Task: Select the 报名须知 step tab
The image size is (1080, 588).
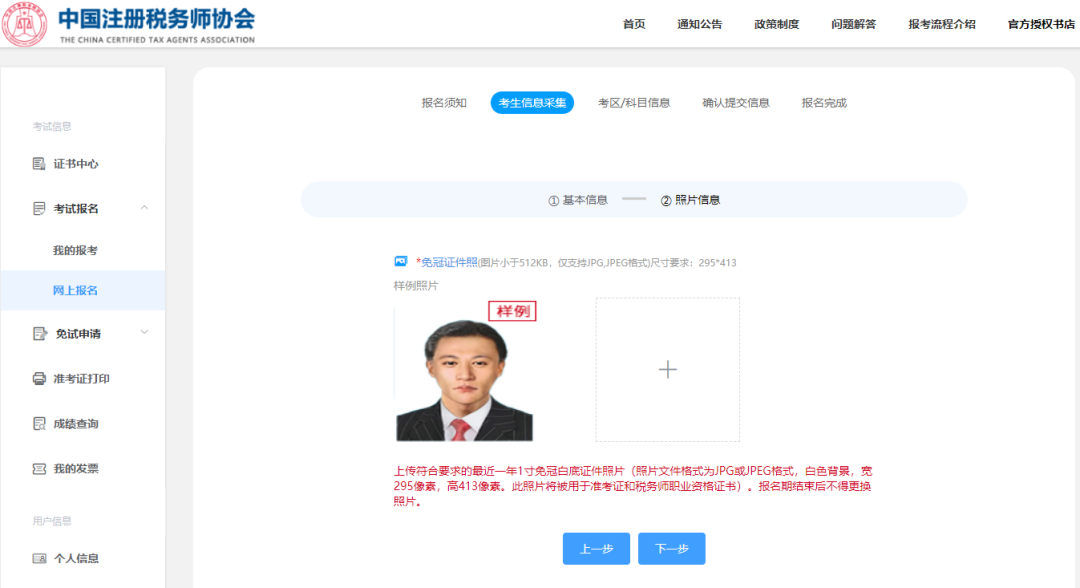Action: click(x=444, y=103)
